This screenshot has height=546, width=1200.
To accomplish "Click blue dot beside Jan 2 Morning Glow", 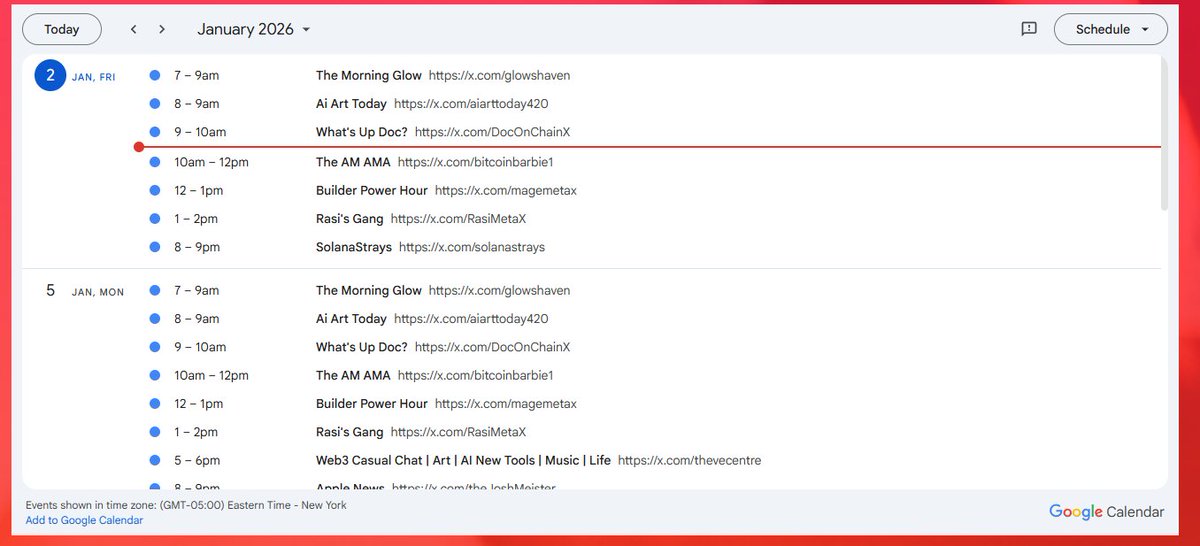I will coord(154,75).
